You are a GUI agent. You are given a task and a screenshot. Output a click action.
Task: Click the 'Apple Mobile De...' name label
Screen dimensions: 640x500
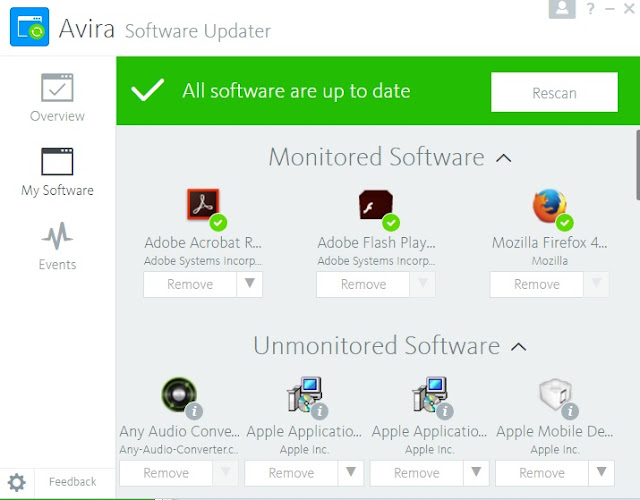pyautogui.click(x=555, y=431)
